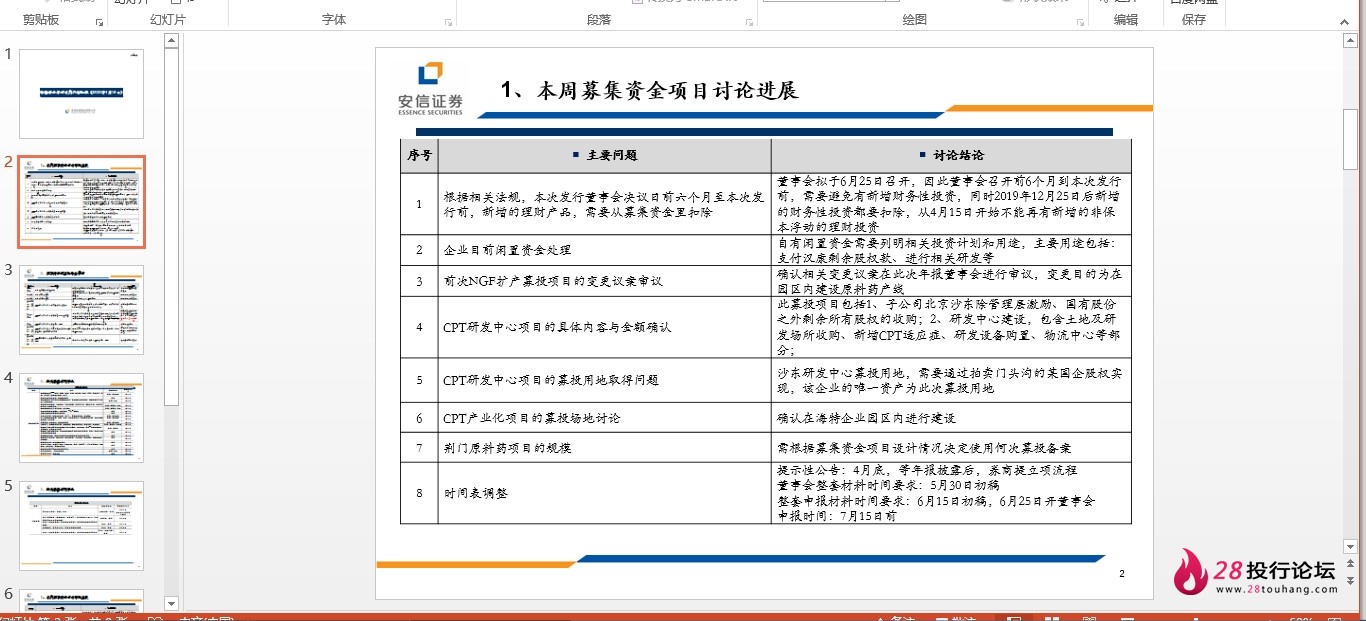Click the thumbnail panel scroll-up arrow
Viewport: 1366px width, 621px height.
point(171,41)
